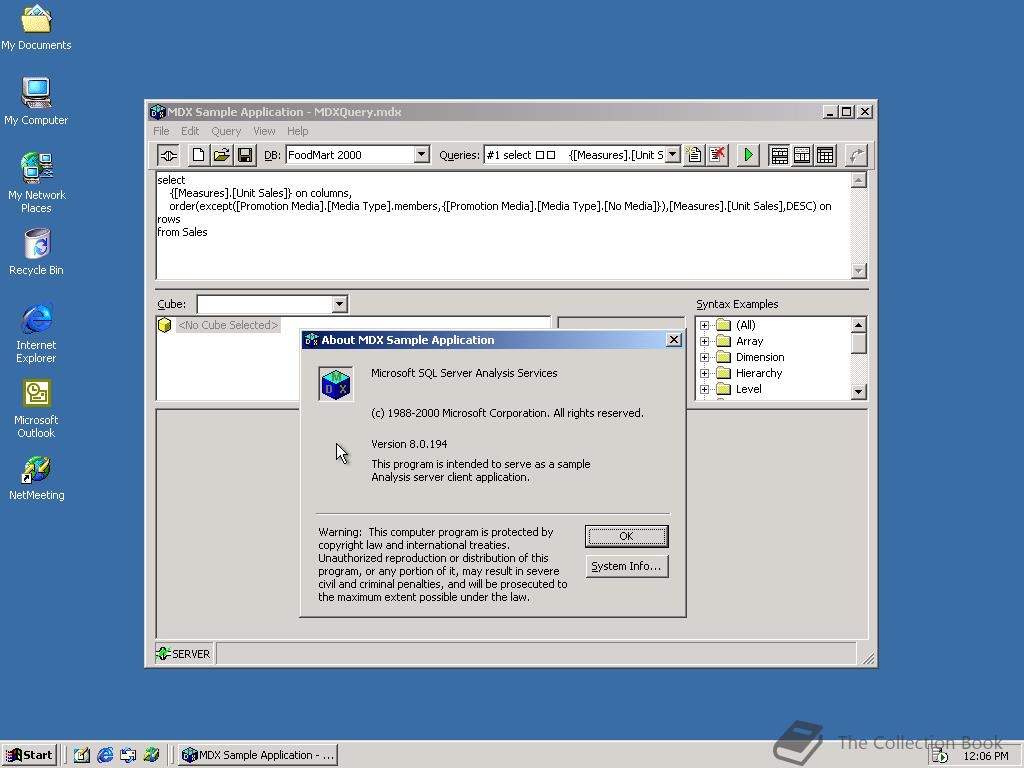Expand the Dimension syntax folder
The image size is (1024, 768).
(x=704, y=357)
